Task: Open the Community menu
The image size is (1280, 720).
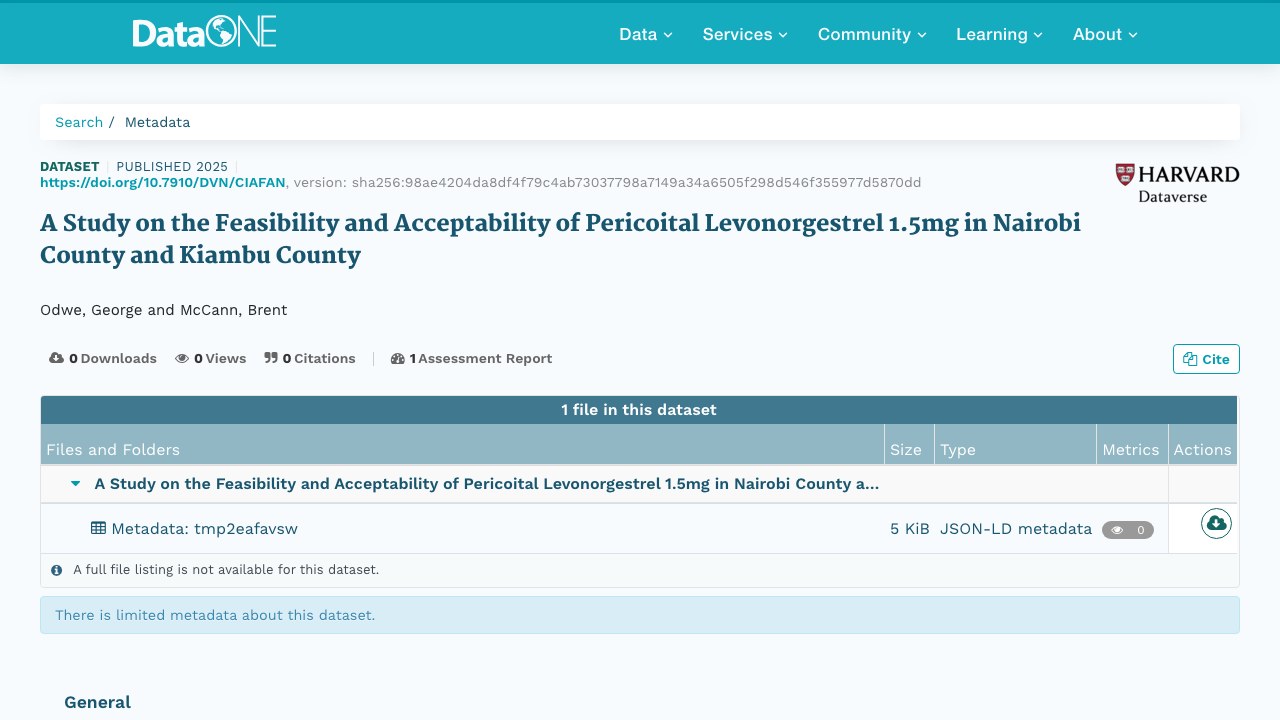Action: [872, 34]
